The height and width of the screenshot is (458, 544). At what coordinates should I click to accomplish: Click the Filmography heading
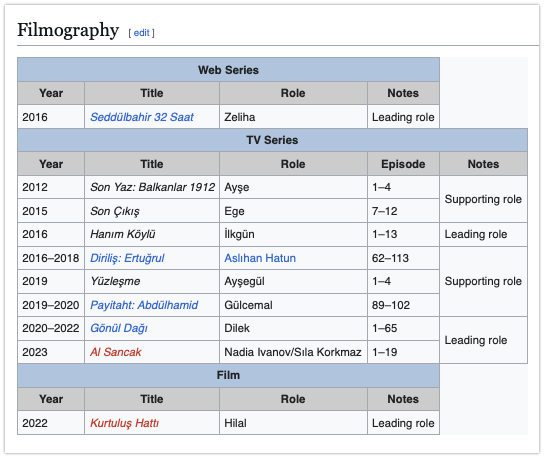tap(68, 30)
